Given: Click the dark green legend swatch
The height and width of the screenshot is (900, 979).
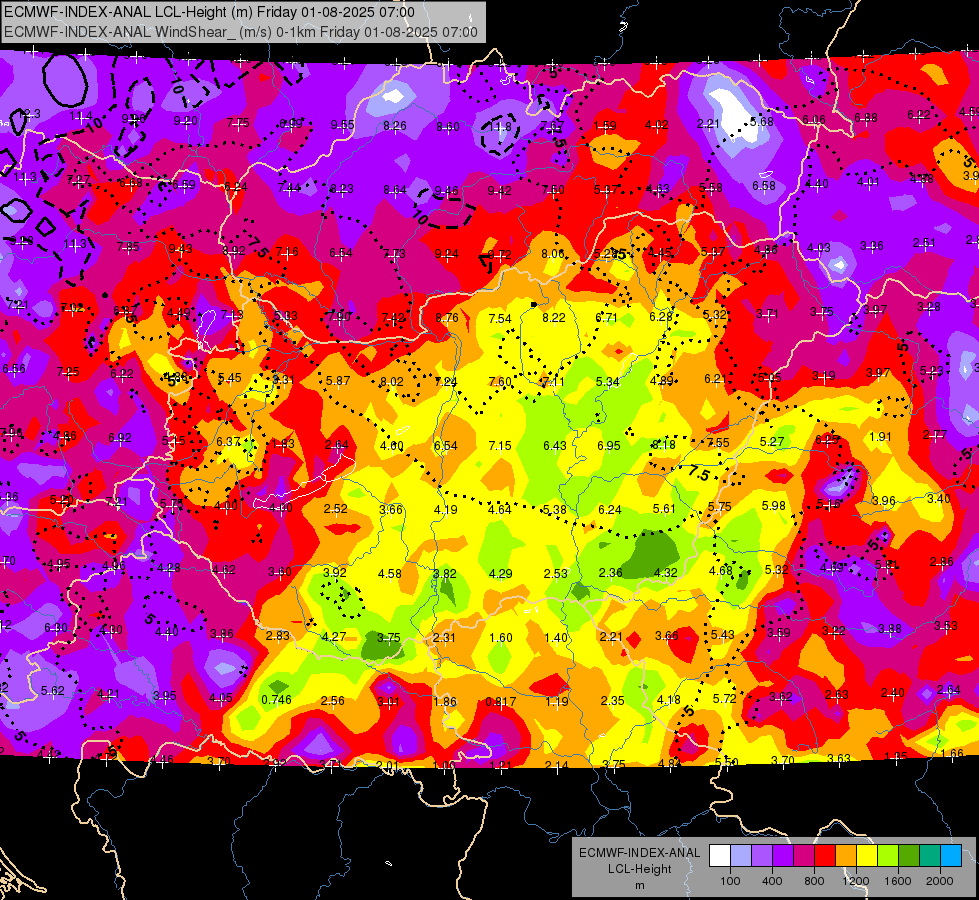Looking at the screenshot, I should (x=909, y=856).
